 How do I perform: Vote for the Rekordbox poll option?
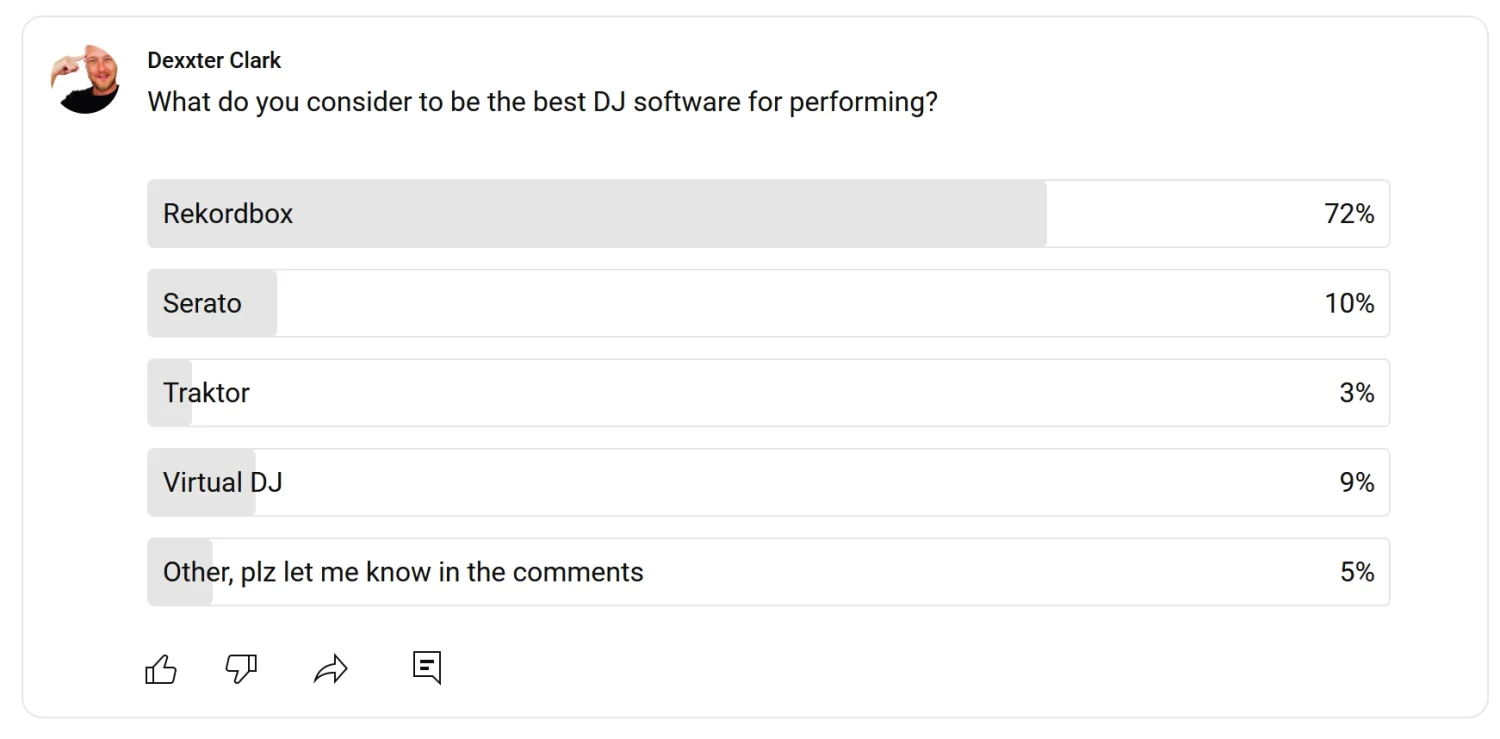[x=768, y=214]
